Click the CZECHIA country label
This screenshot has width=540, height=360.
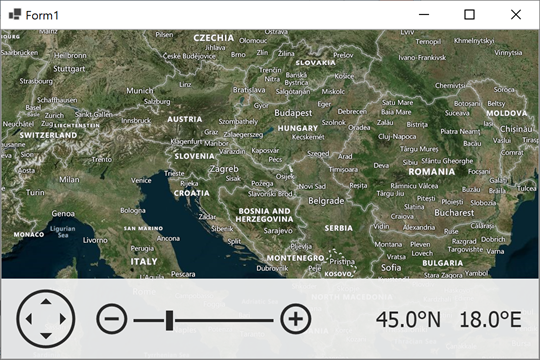click(214, 38)
